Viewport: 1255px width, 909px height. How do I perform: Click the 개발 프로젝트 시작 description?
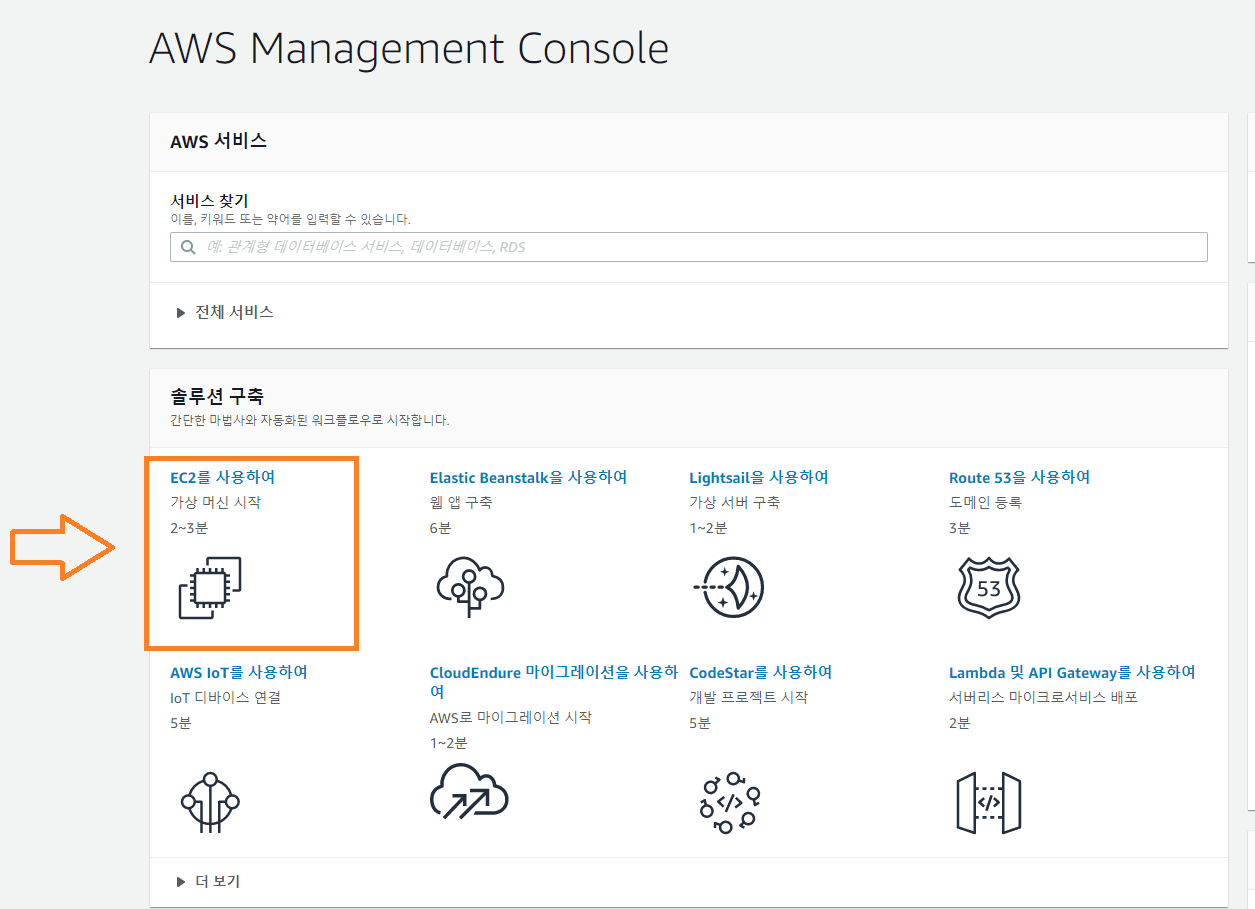pos(749,697)
